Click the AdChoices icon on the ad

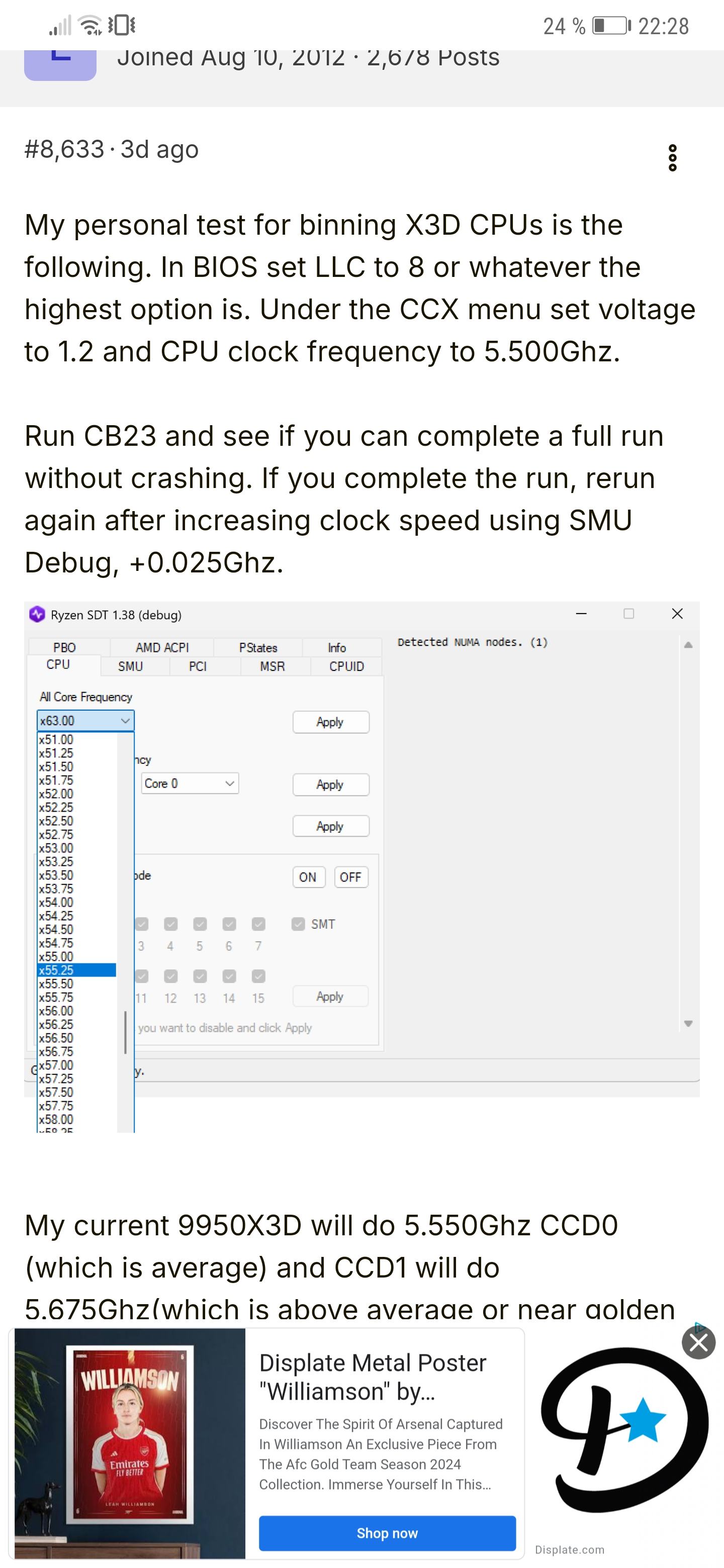coord(700,1328)
